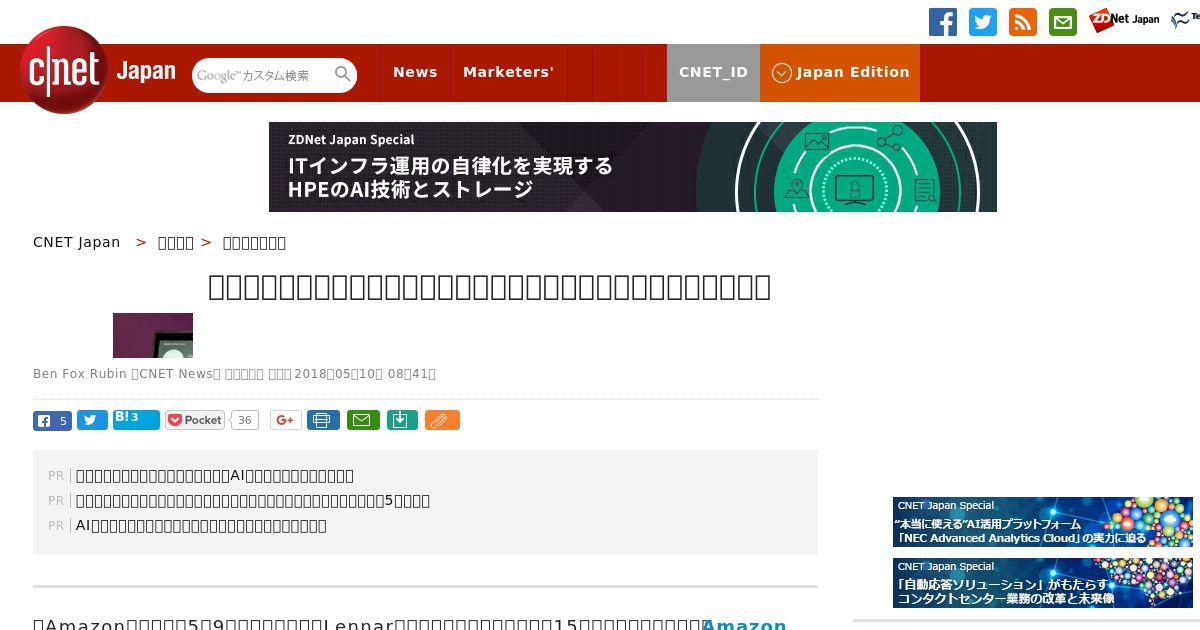Open the CNET_ID tab
This screenshot has width=1200, height=630.
pos(713,72)
